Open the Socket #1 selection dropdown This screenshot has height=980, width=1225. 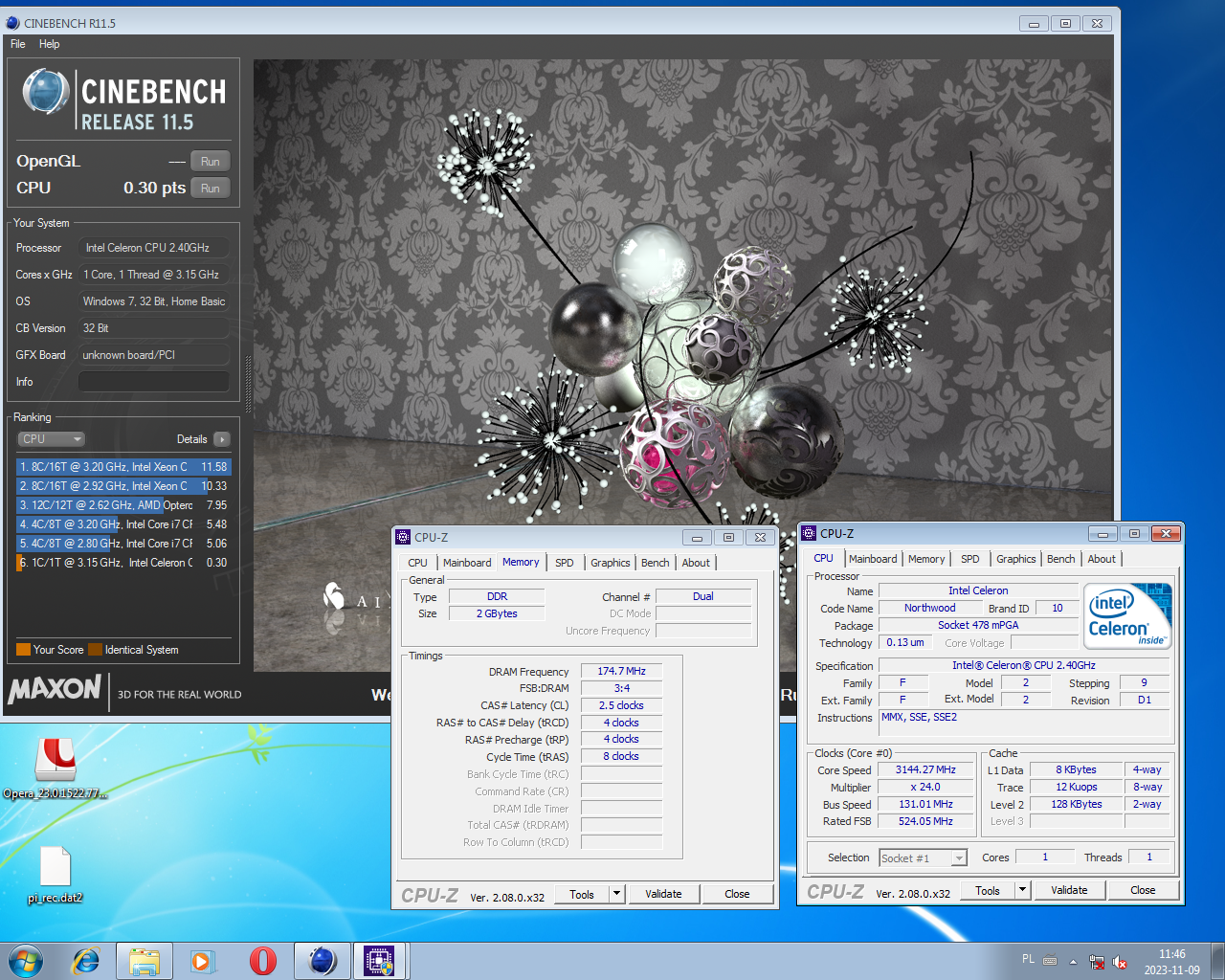coord(923,858)
